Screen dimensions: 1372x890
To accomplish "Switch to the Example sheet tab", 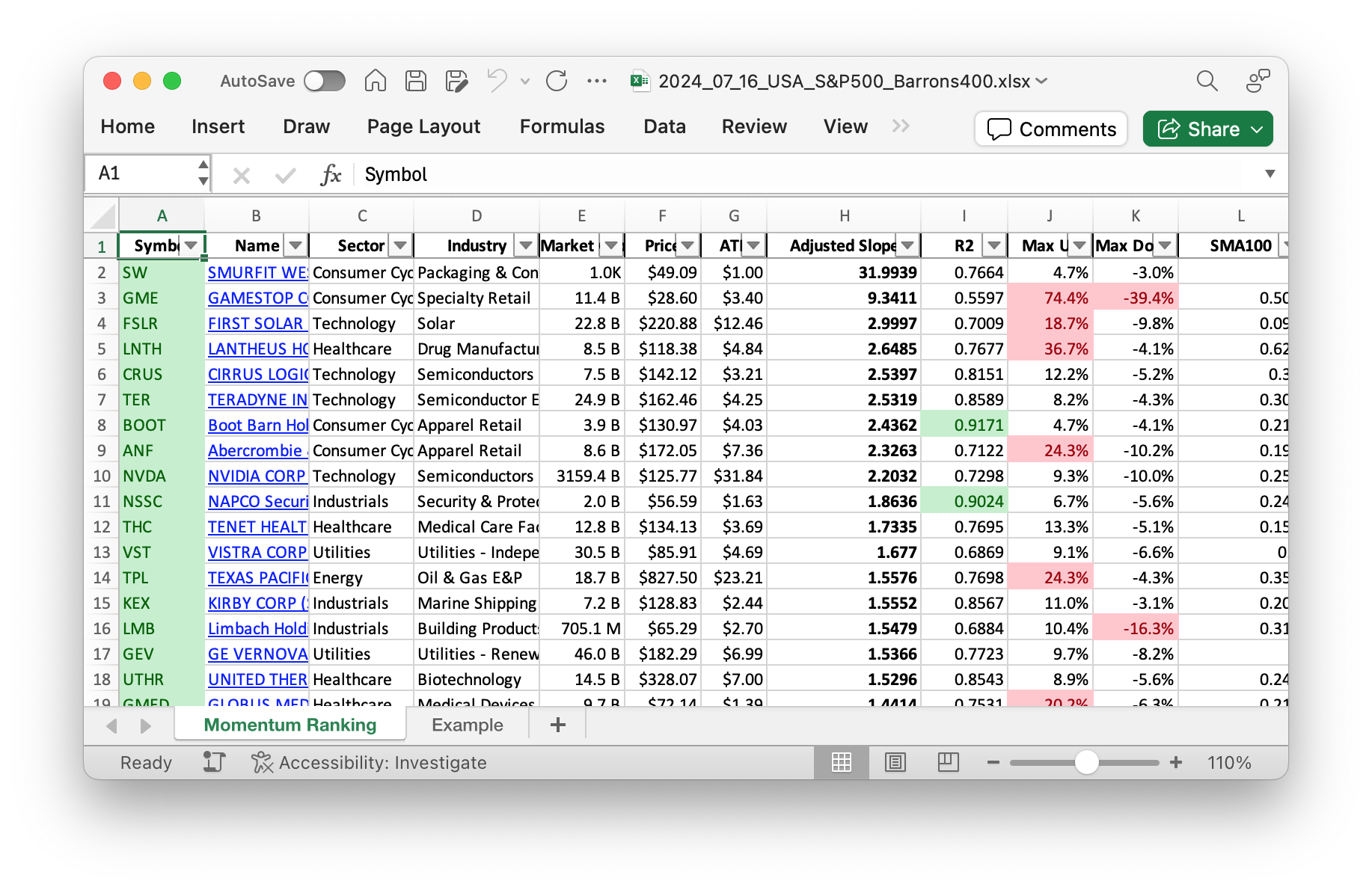I will [x=467, y=725].
